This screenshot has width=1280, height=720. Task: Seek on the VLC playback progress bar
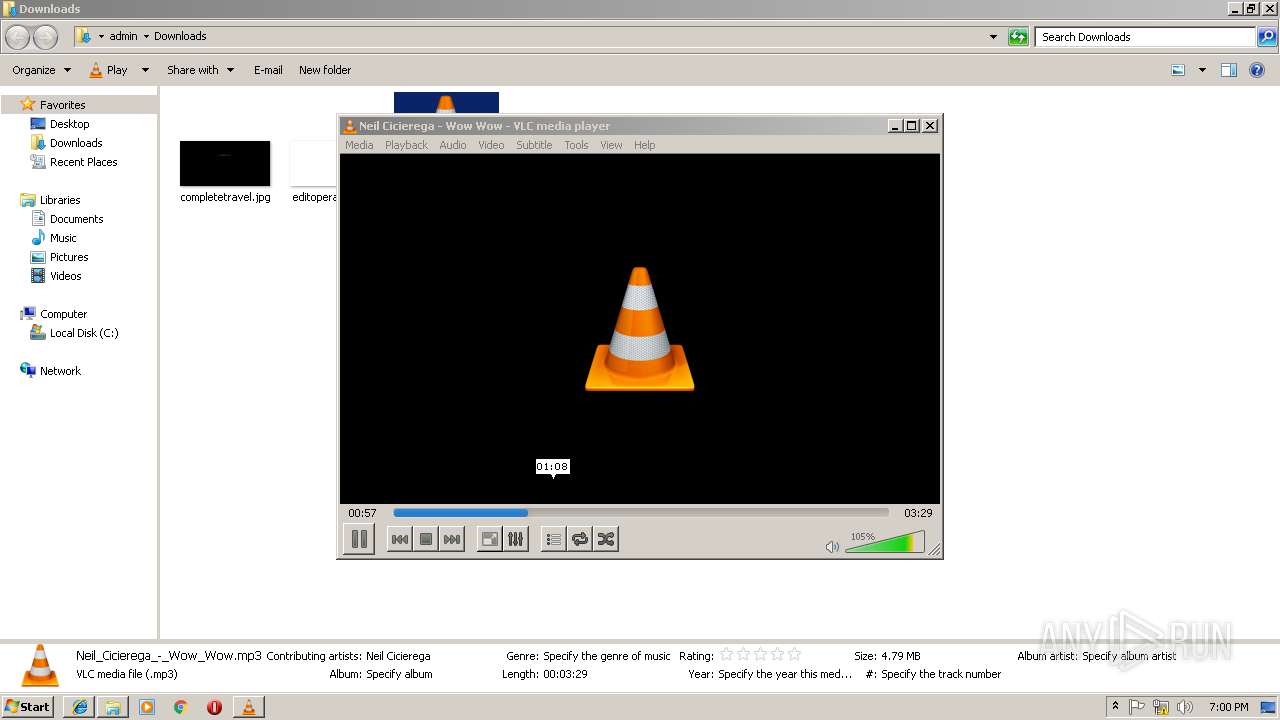click(x=641, y=513)
